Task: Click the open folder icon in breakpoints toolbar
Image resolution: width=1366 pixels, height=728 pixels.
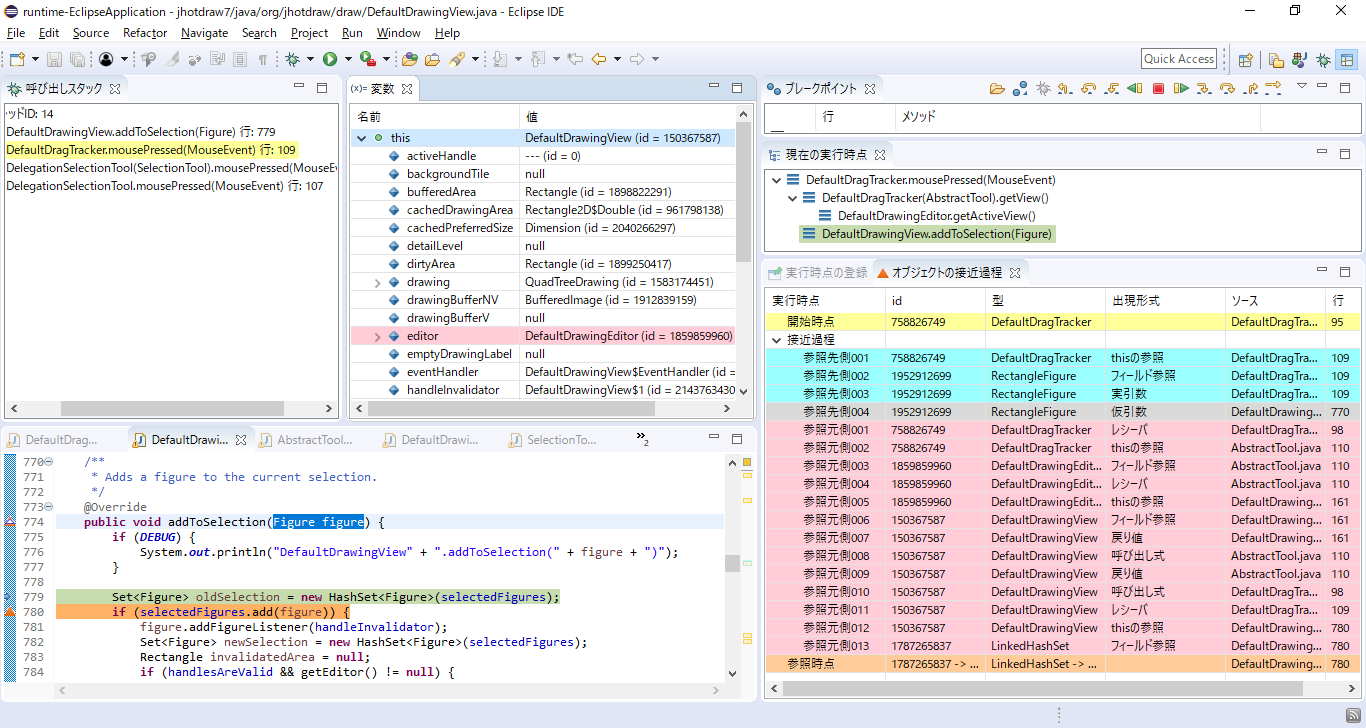Action: (997, 88)
